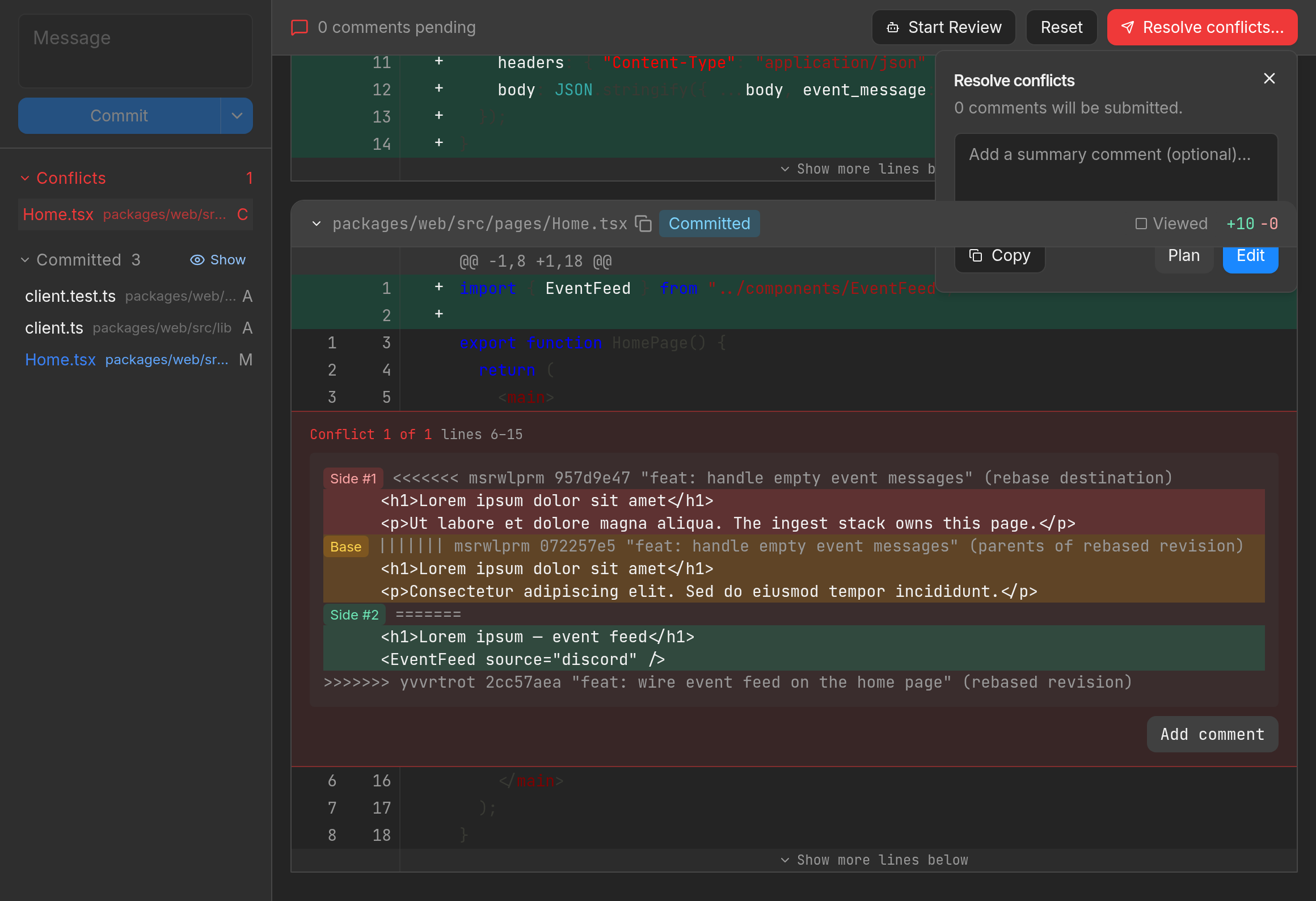Click Add comment on conflict
This screenshot has width=1316, height=901.
[x=1212, y=734]
